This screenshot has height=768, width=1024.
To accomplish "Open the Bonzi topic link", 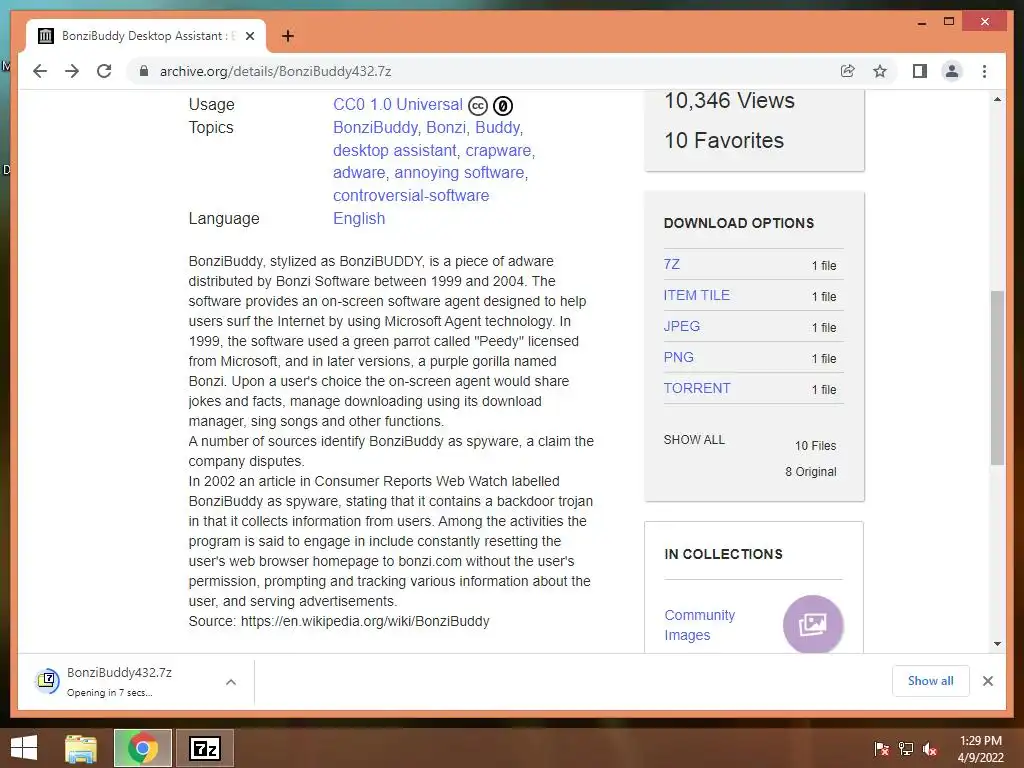I will [x=448, y=127].
